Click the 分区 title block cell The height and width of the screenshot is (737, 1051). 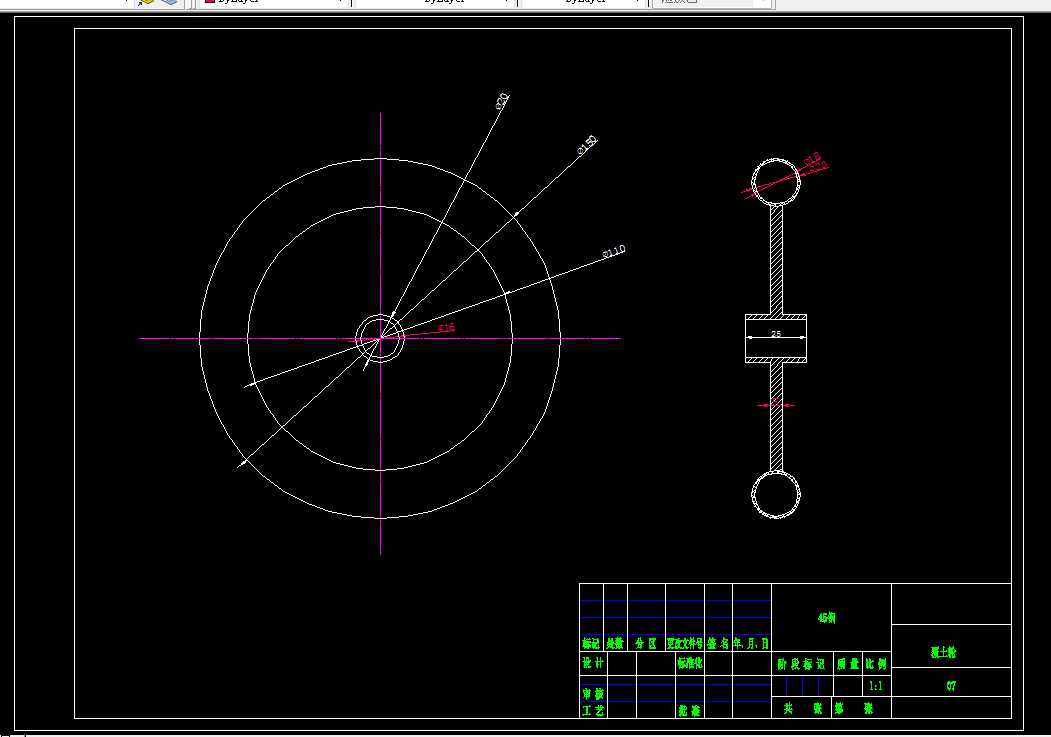click(645, 643)
